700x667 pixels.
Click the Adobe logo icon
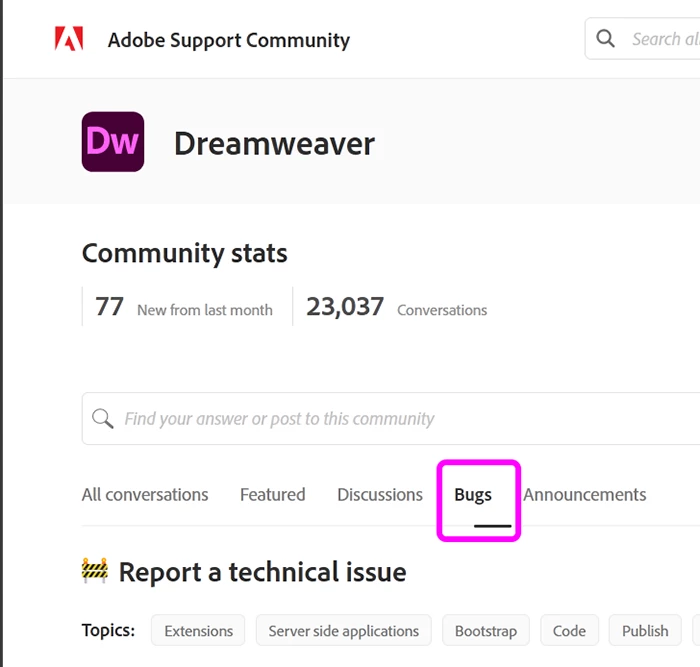(x=69, y=39)
